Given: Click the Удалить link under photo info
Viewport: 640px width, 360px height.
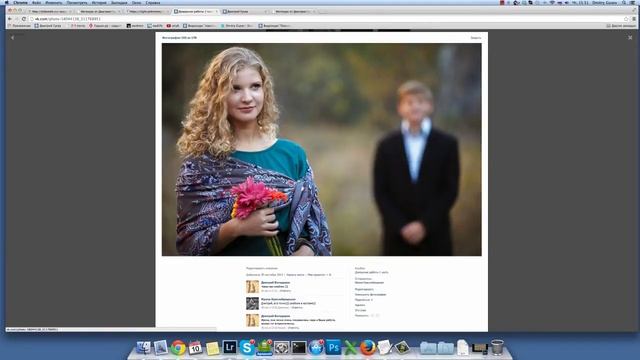Looking at the screenshot, I should click(360, 305).
